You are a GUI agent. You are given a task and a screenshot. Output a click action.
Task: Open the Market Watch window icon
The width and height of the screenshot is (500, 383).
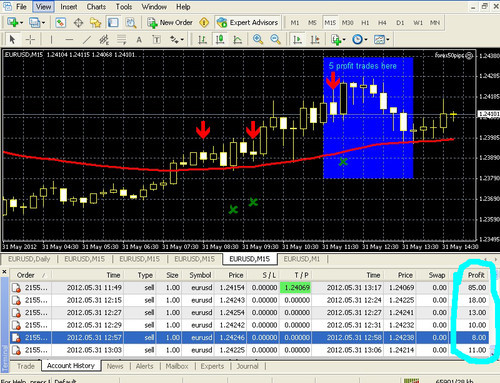(x=60, y=23)
